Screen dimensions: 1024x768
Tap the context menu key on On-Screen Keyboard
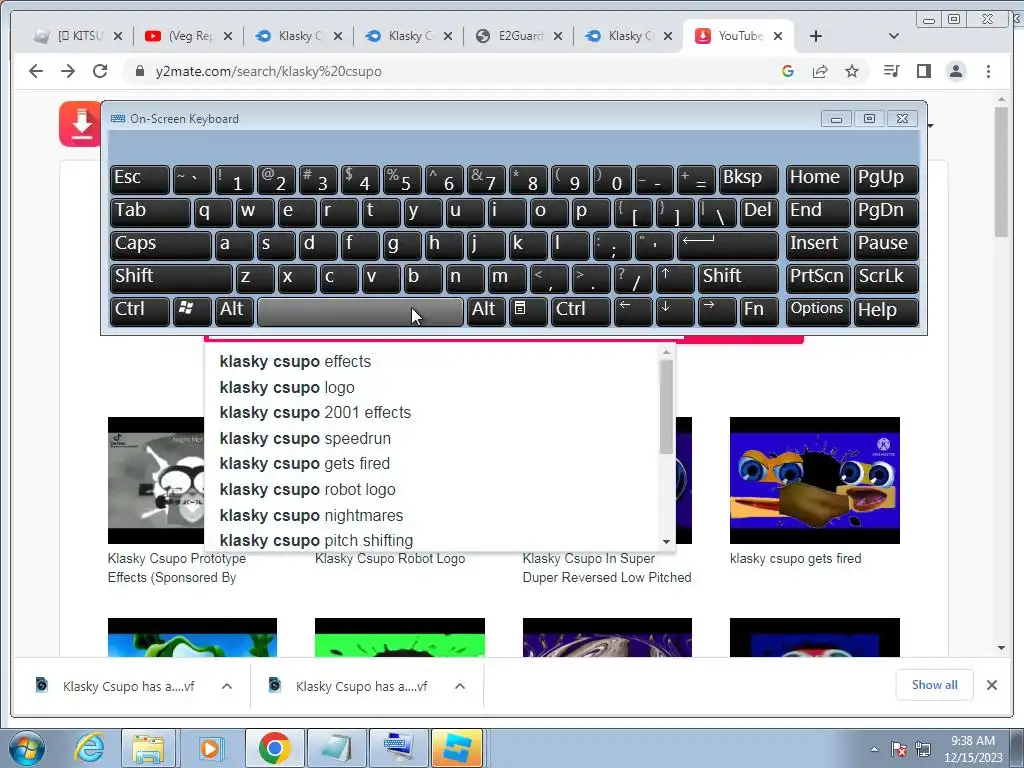528,310
